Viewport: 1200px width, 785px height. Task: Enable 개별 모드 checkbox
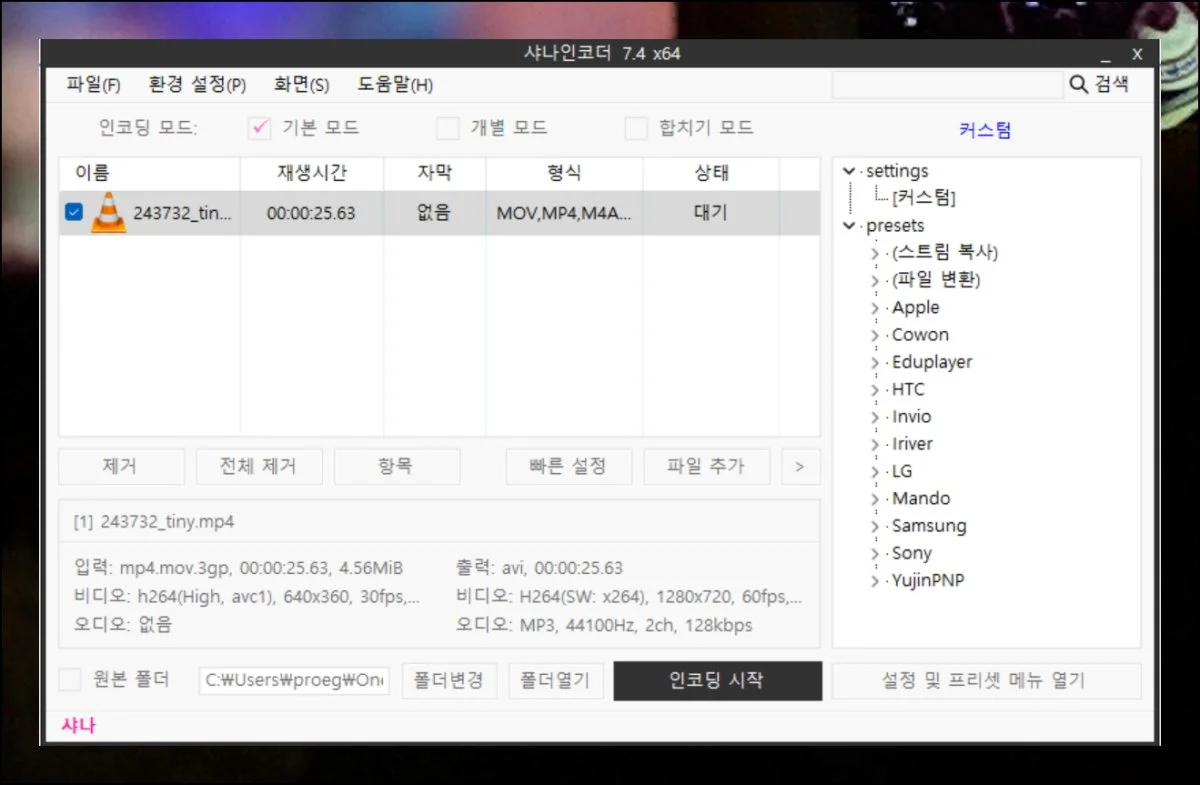(448, 128)
